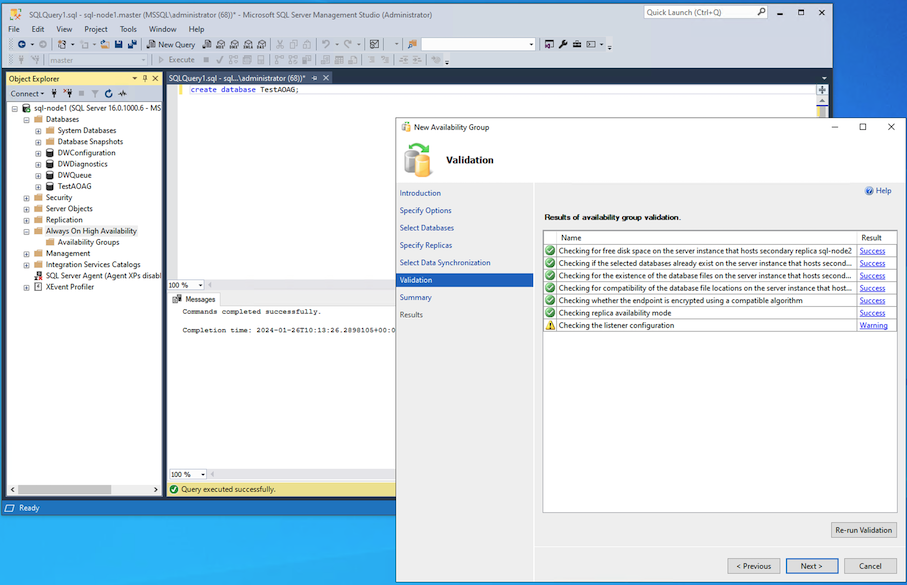Click the Next button in wizard
907x585 pixels.
[x=812, y=566]
